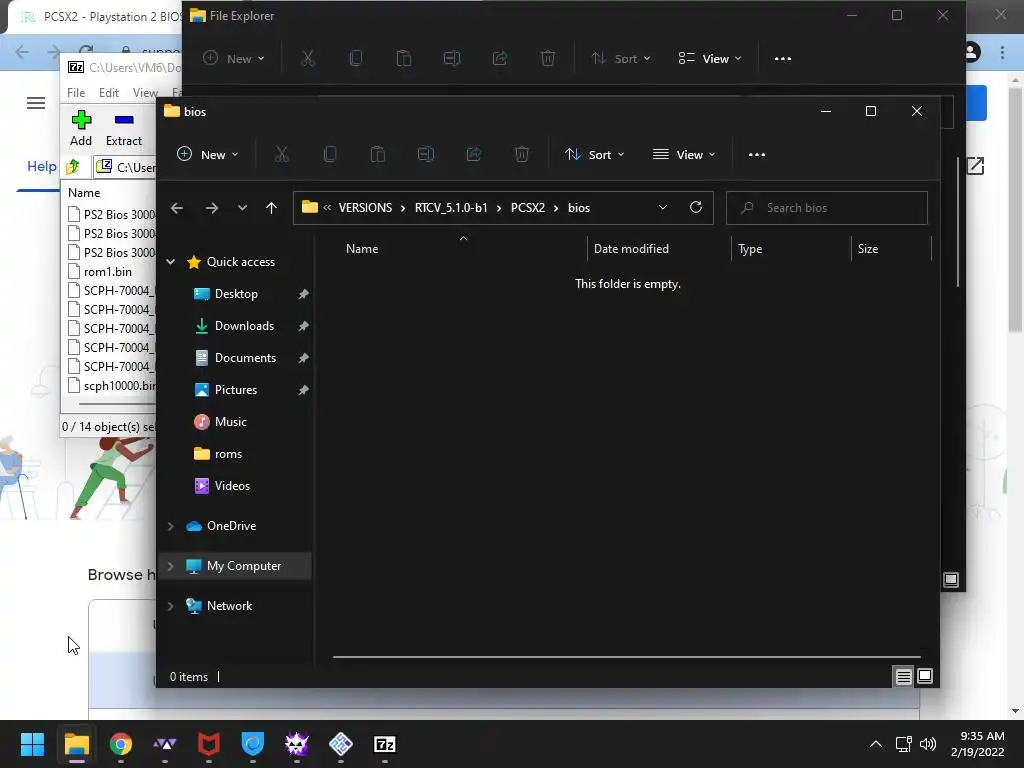
Task: Open New menu in bios window
Action: tap(208, 155)
